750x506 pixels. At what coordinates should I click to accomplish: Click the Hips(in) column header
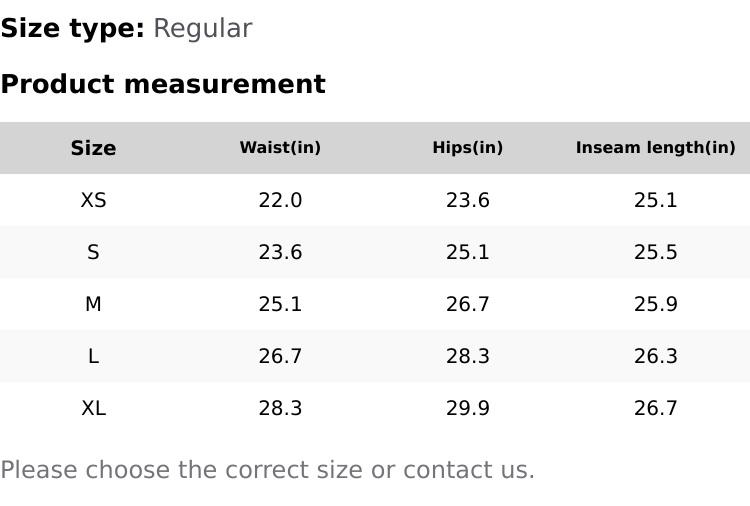(x=467, y=148)
